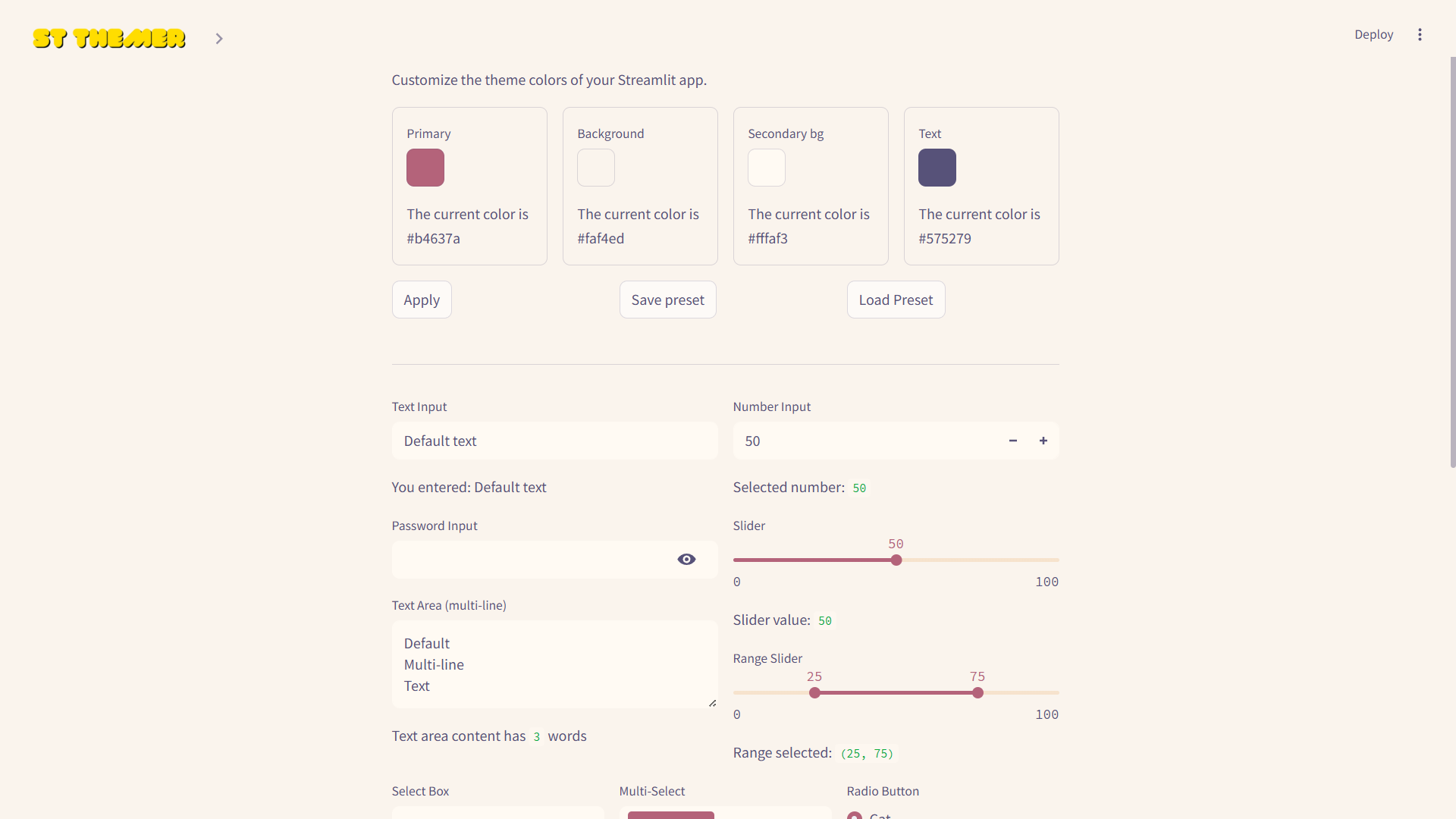Click the Range Slider handle at 75
This screenshot has height=819, width=1456.
click(978, 693)
